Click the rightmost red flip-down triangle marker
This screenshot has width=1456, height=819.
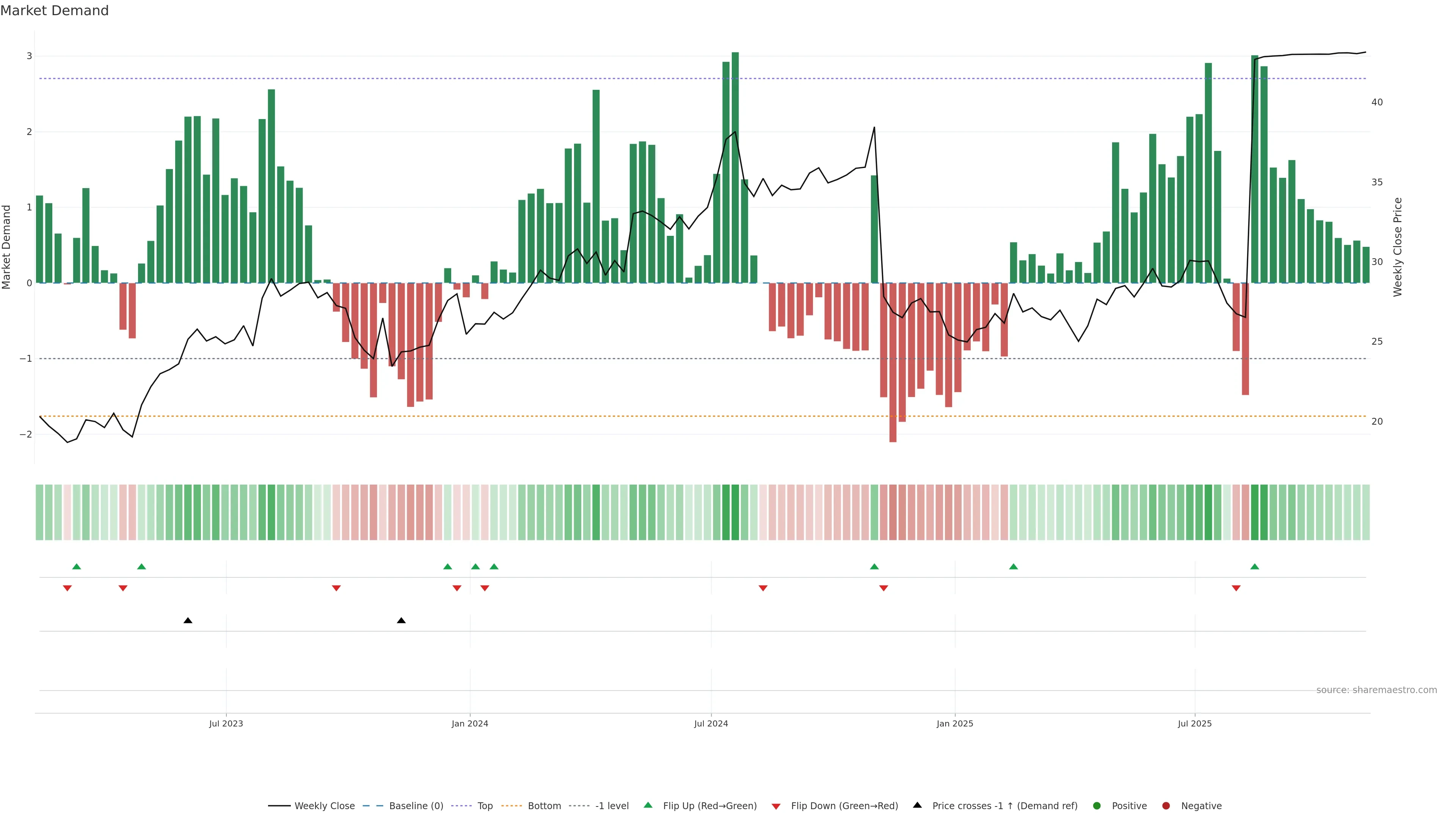1236,588
